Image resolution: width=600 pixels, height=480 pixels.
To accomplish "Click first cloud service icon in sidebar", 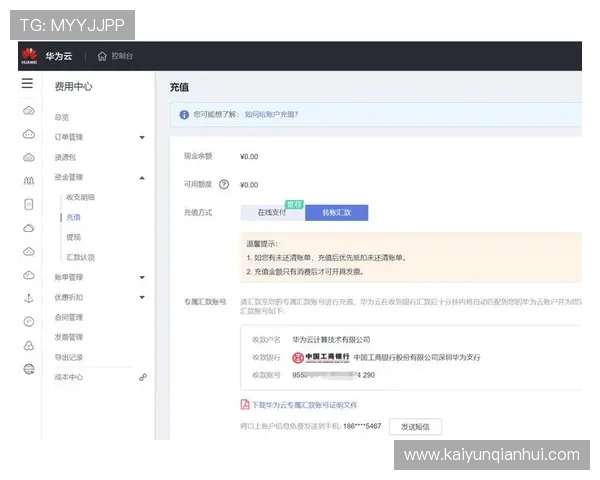I will click(29, 111).
